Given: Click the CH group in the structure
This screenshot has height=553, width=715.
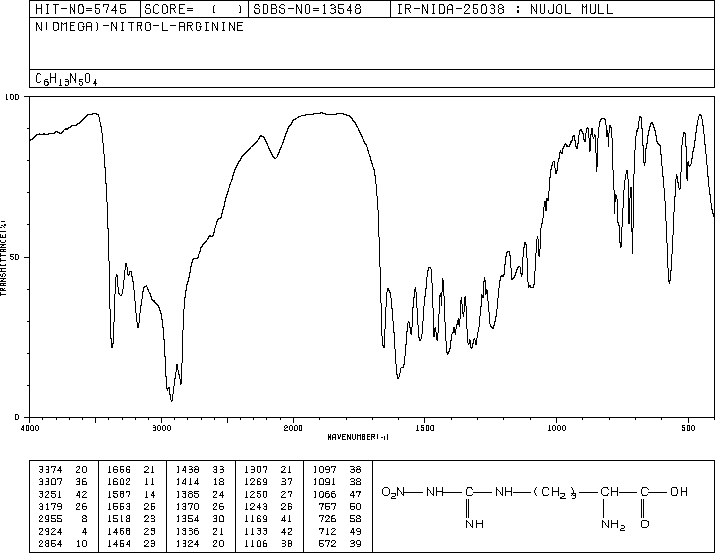Looking at the screenshot, I should [x=609, y=492].
